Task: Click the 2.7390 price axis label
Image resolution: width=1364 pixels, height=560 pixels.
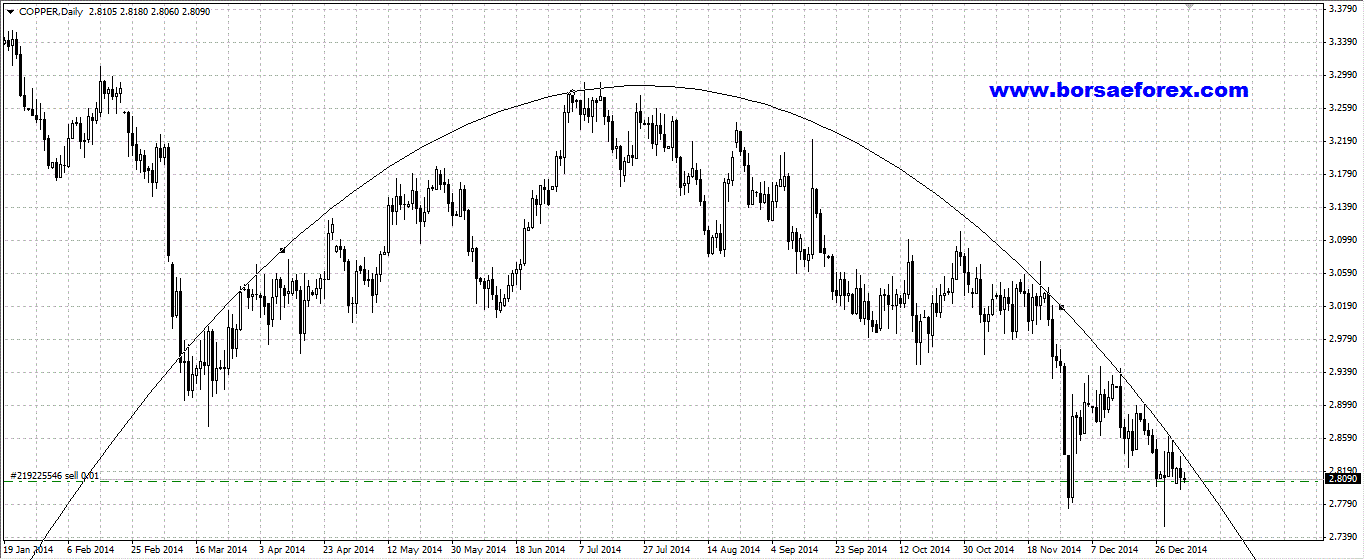Action: point(1342,537)
